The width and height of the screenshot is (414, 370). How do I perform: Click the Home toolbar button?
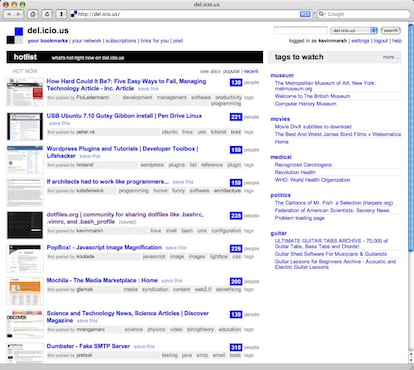click(x=33, y=14)
